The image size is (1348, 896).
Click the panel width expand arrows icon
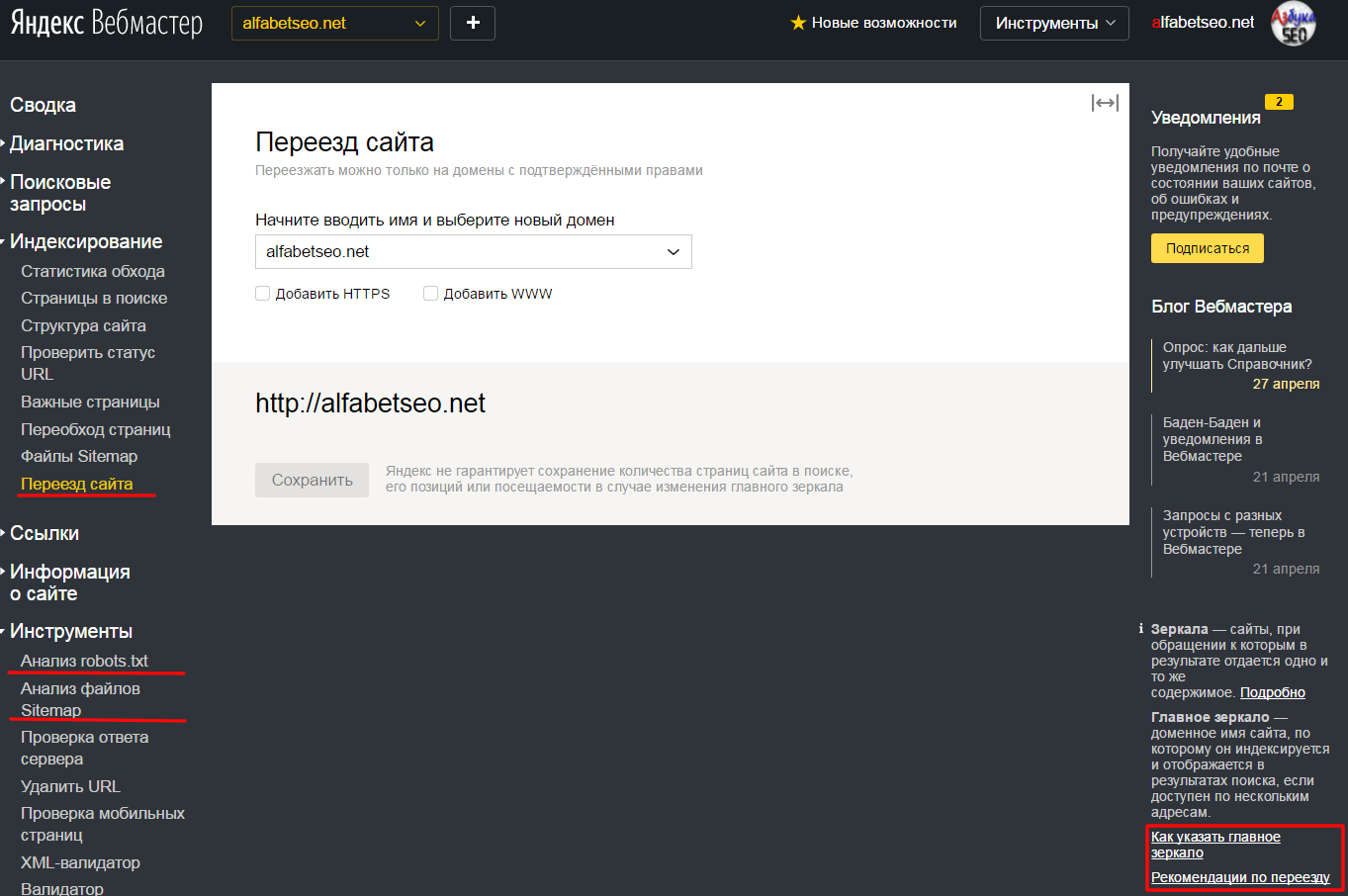pyautogui.click(x=1105, y=103)
